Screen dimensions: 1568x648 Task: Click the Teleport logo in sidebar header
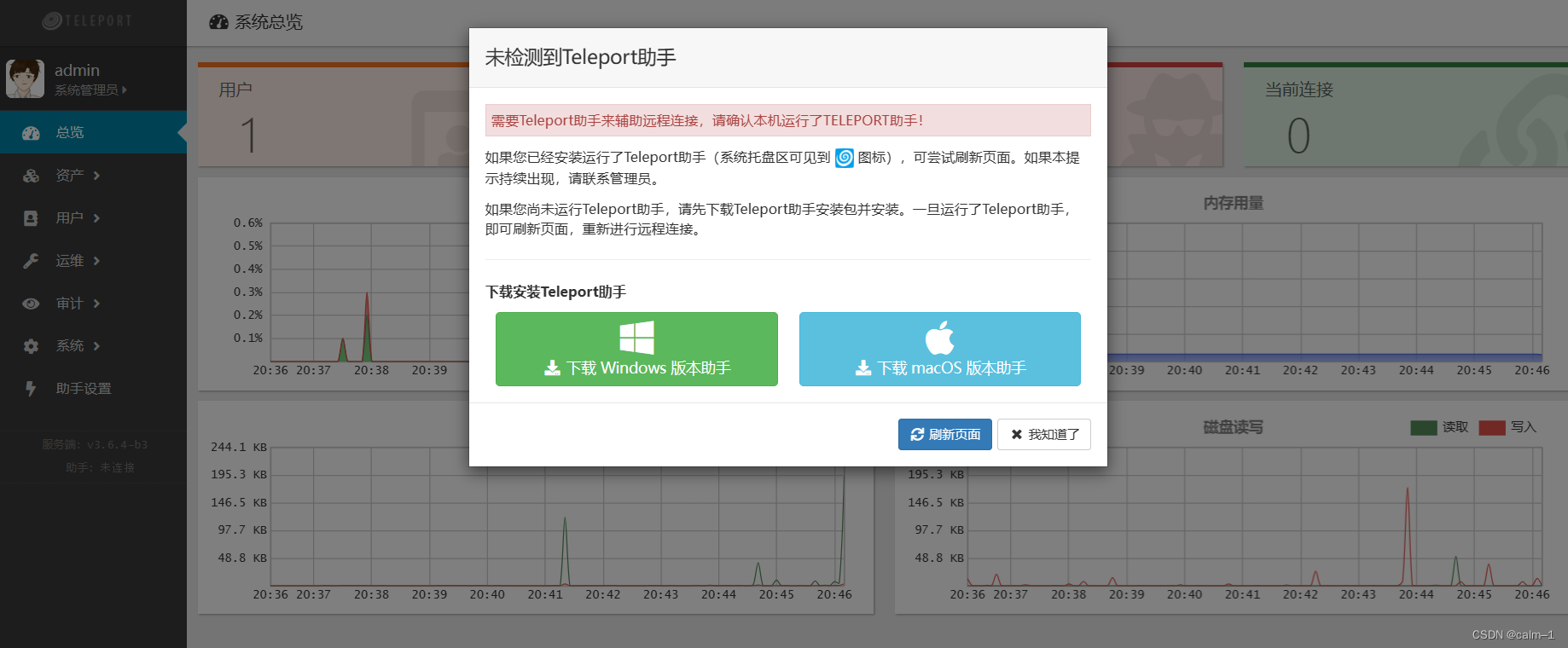(x=88, y=20)
